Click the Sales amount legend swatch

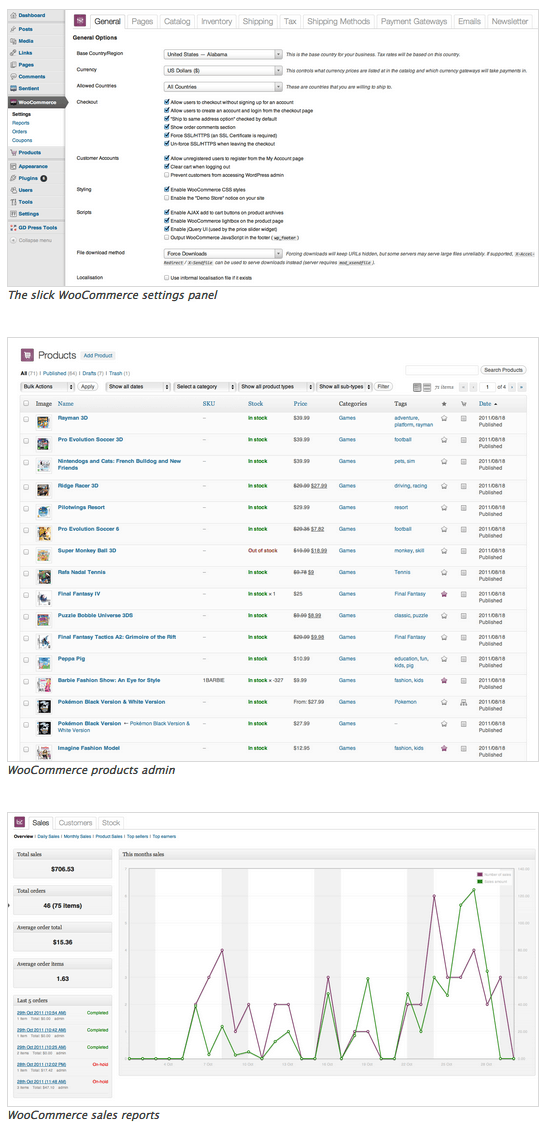point(481,881)
